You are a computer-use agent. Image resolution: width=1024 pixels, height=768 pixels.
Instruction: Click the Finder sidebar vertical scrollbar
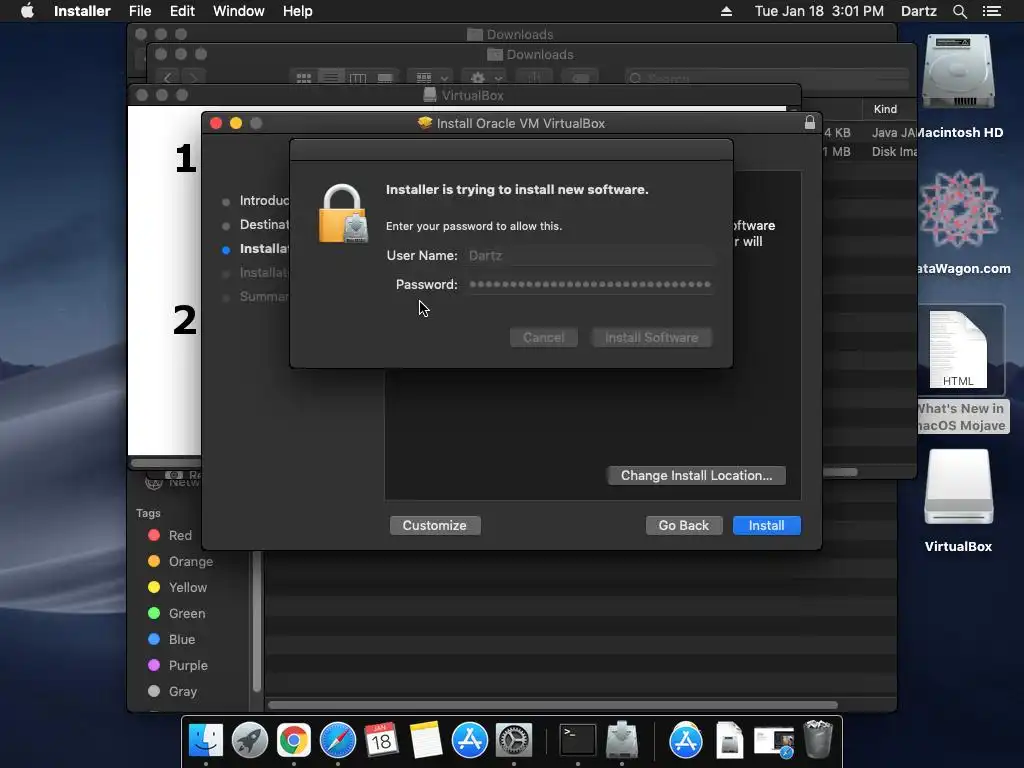(257, 620)
